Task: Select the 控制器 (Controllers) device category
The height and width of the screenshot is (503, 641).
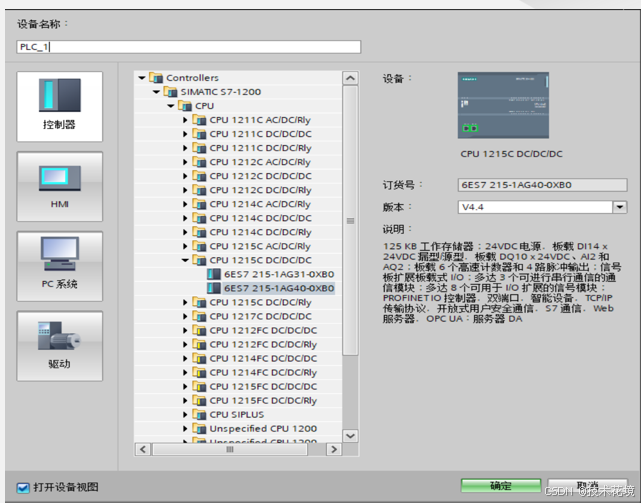Action: click(x=60, y=106)
